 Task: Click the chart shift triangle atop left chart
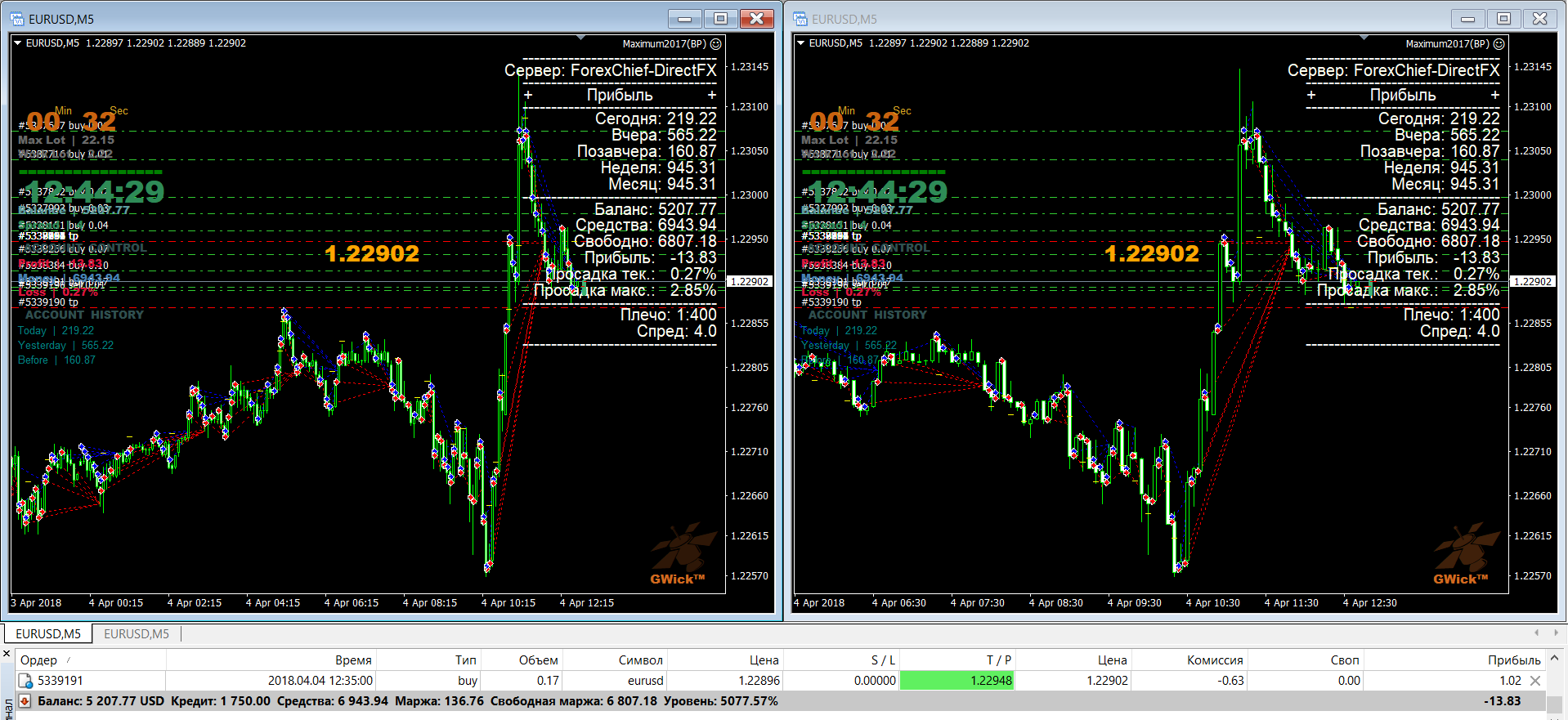click(580, 38)
